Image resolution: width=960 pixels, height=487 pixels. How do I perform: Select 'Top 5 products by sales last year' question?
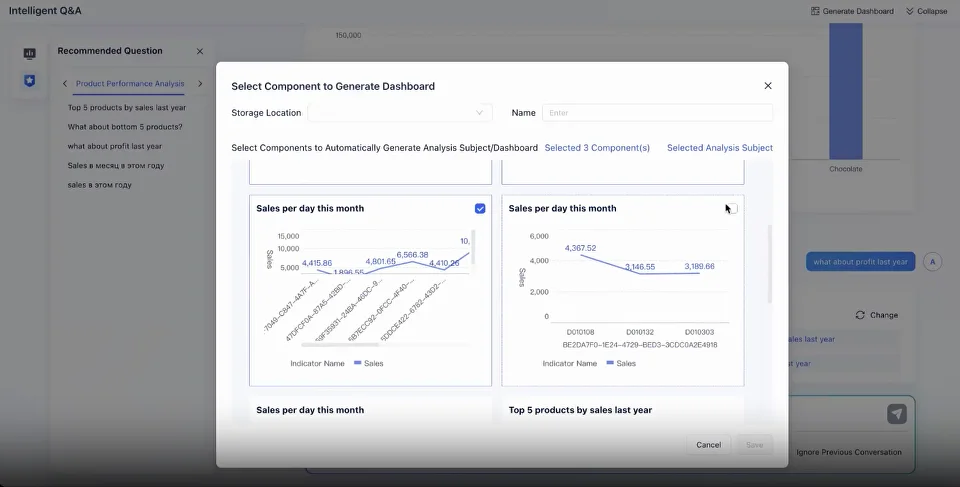[126, 107]
